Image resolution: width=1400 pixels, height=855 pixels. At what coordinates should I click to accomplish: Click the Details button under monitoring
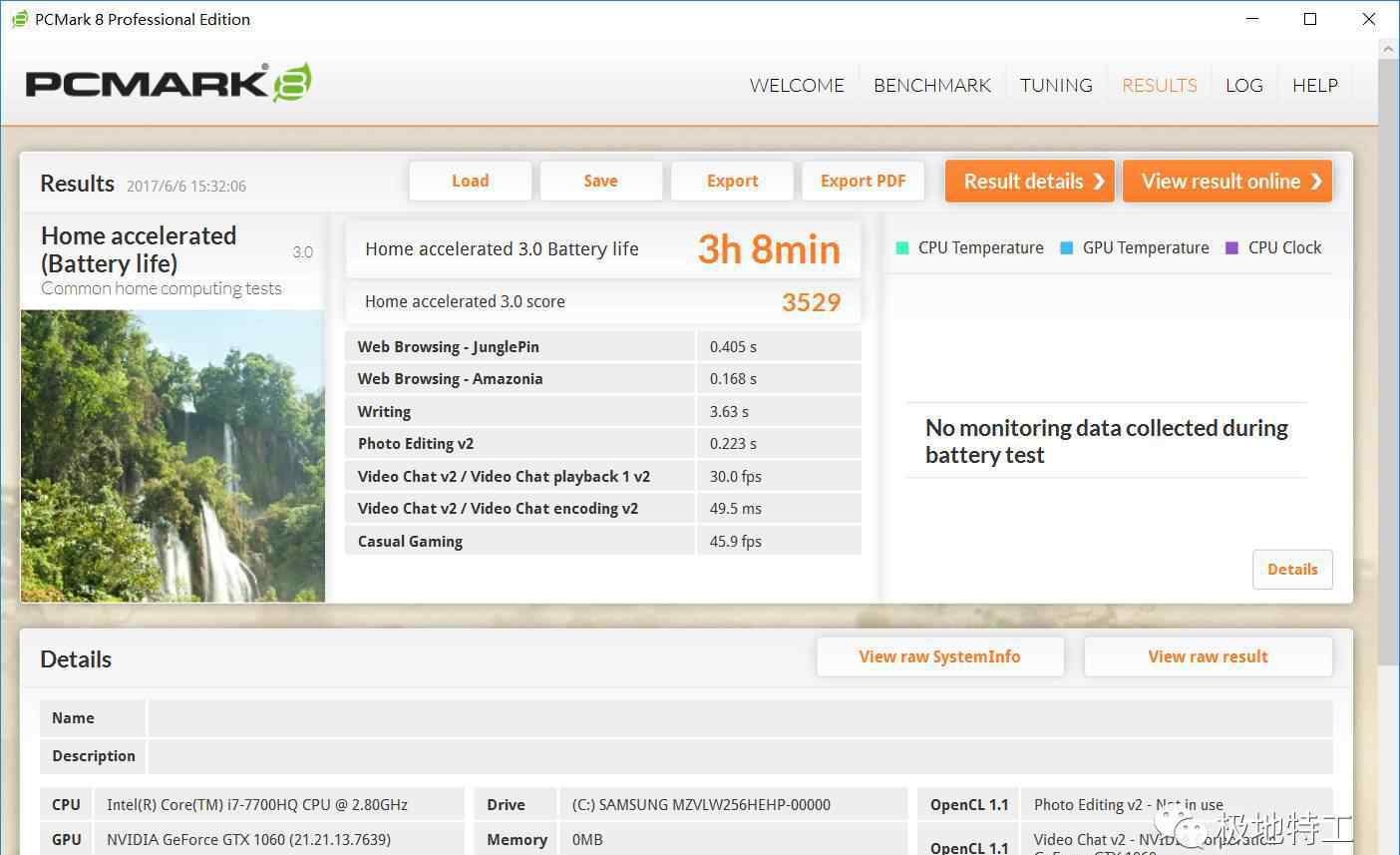click(1292, 569)
